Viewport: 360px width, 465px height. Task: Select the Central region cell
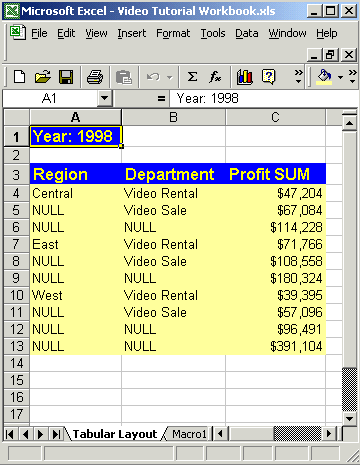[x=76, y=193]
